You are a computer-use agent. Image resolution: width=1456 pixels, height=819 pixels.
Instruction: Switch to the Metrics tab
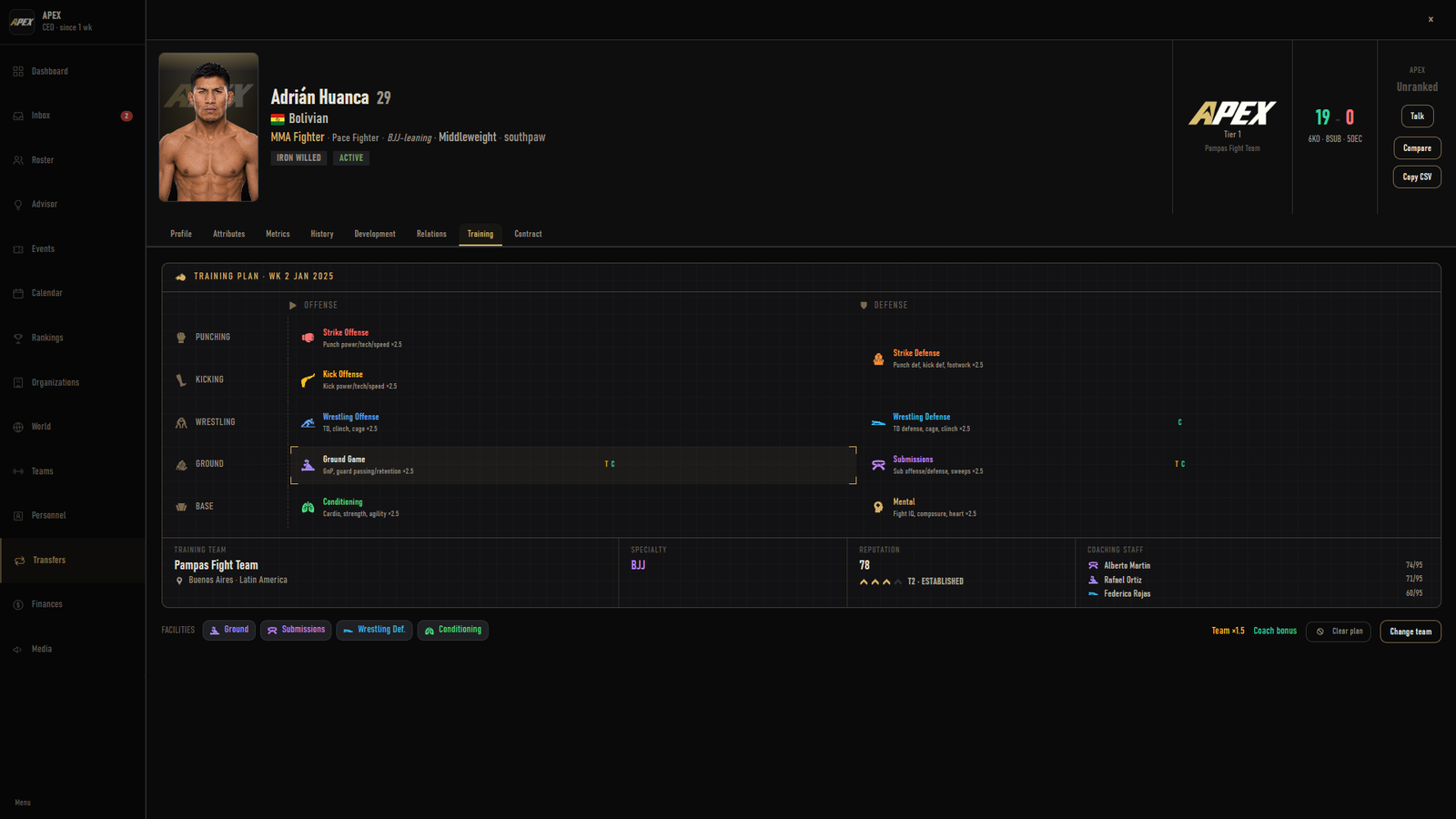278,234
